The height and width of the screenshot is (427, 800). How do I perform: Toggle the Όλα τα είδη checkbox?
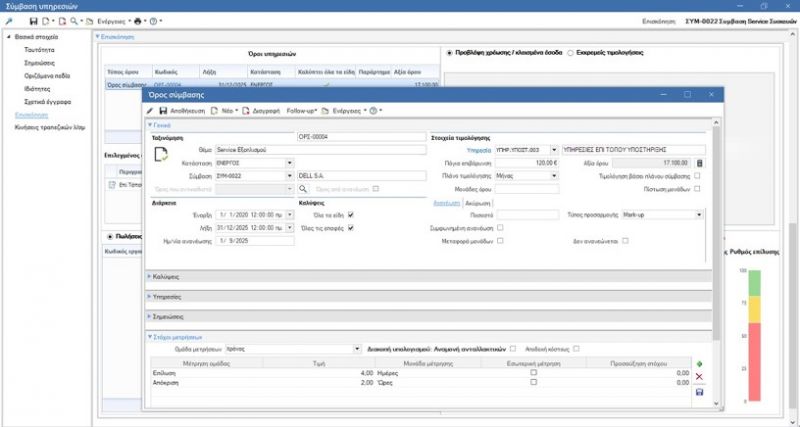coord(351,215)
